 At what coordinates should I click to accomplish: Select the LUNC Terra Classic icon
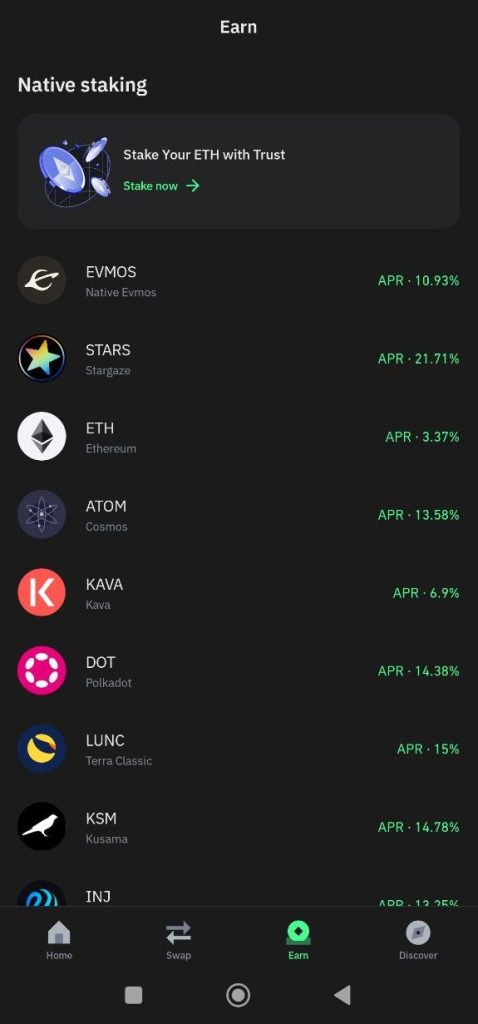(x=42, y=748)
